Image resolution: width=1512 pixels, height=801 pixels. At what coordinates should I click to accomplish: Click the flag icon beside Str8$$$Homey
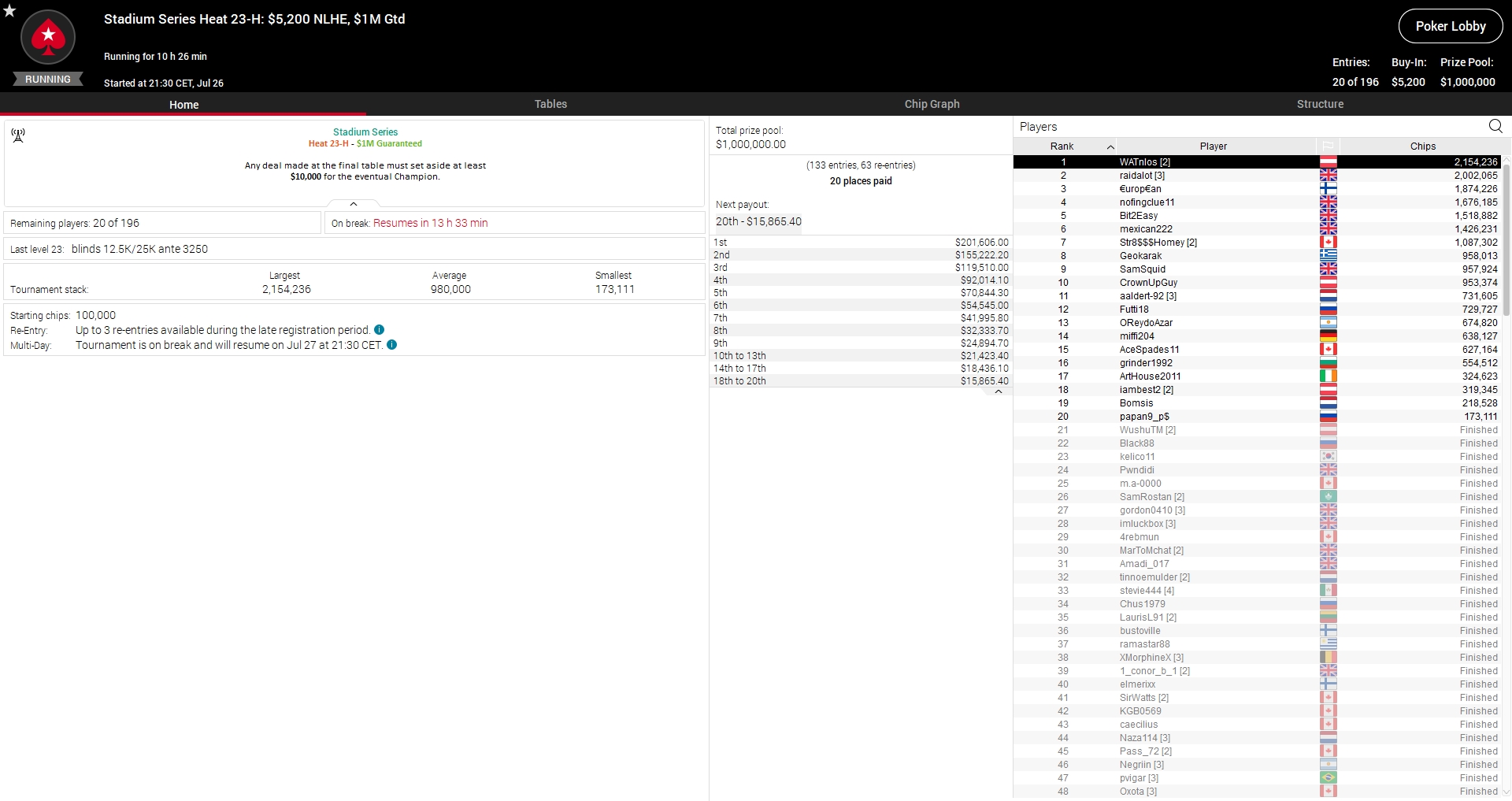tap(1328, 243)
